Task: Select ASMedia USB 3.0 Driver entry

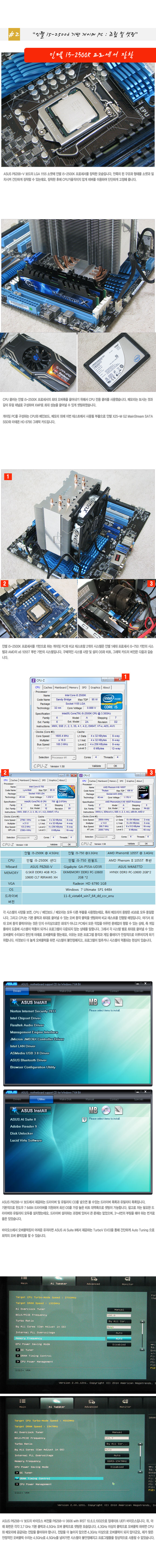Action: 30,1053
